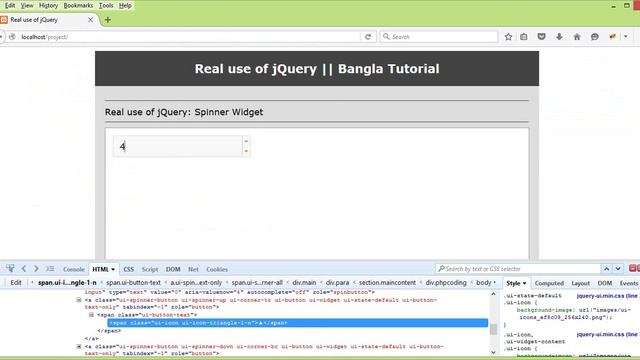Screen dimensions: 640x360
Task: Switch to the Console panel
Action: 73,269
